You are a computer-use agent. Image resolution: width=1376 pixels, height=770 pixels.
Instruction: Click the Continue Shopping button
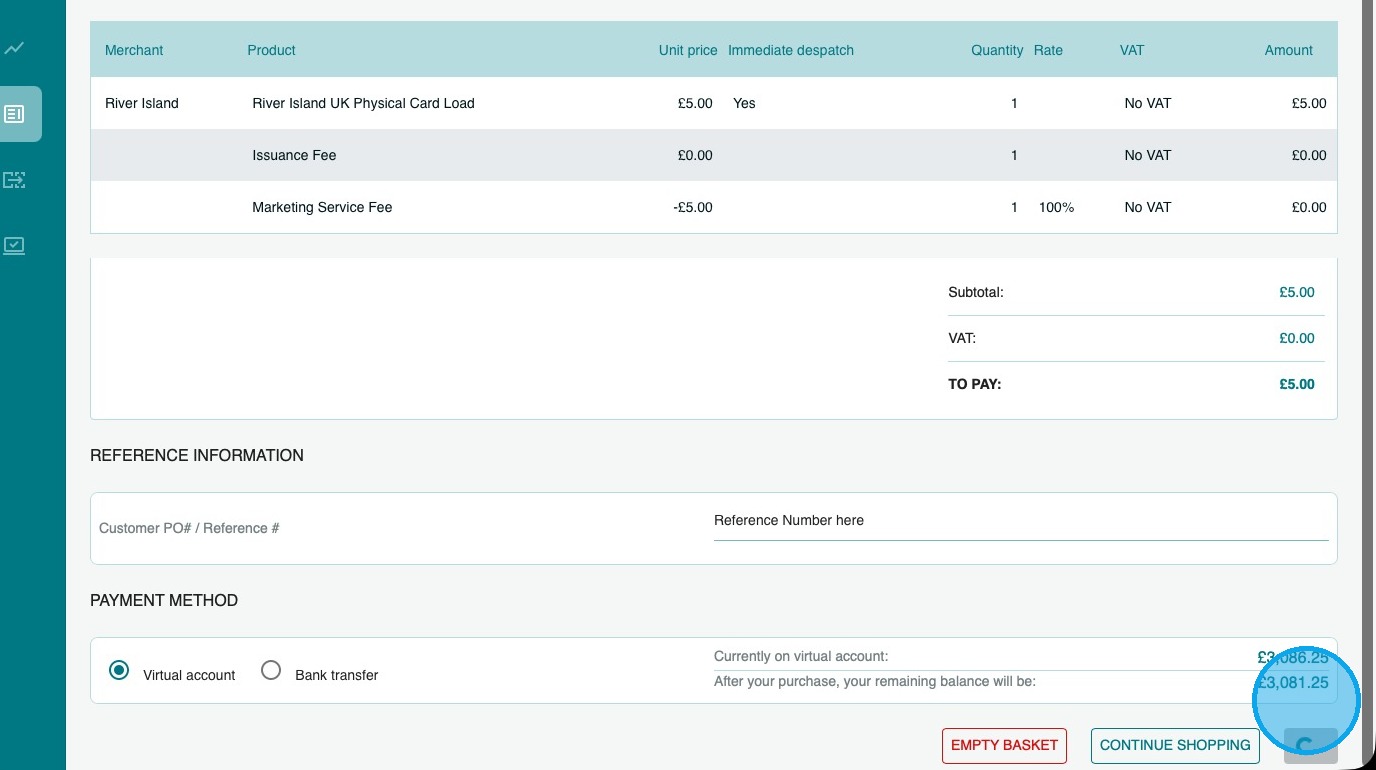1175,745
